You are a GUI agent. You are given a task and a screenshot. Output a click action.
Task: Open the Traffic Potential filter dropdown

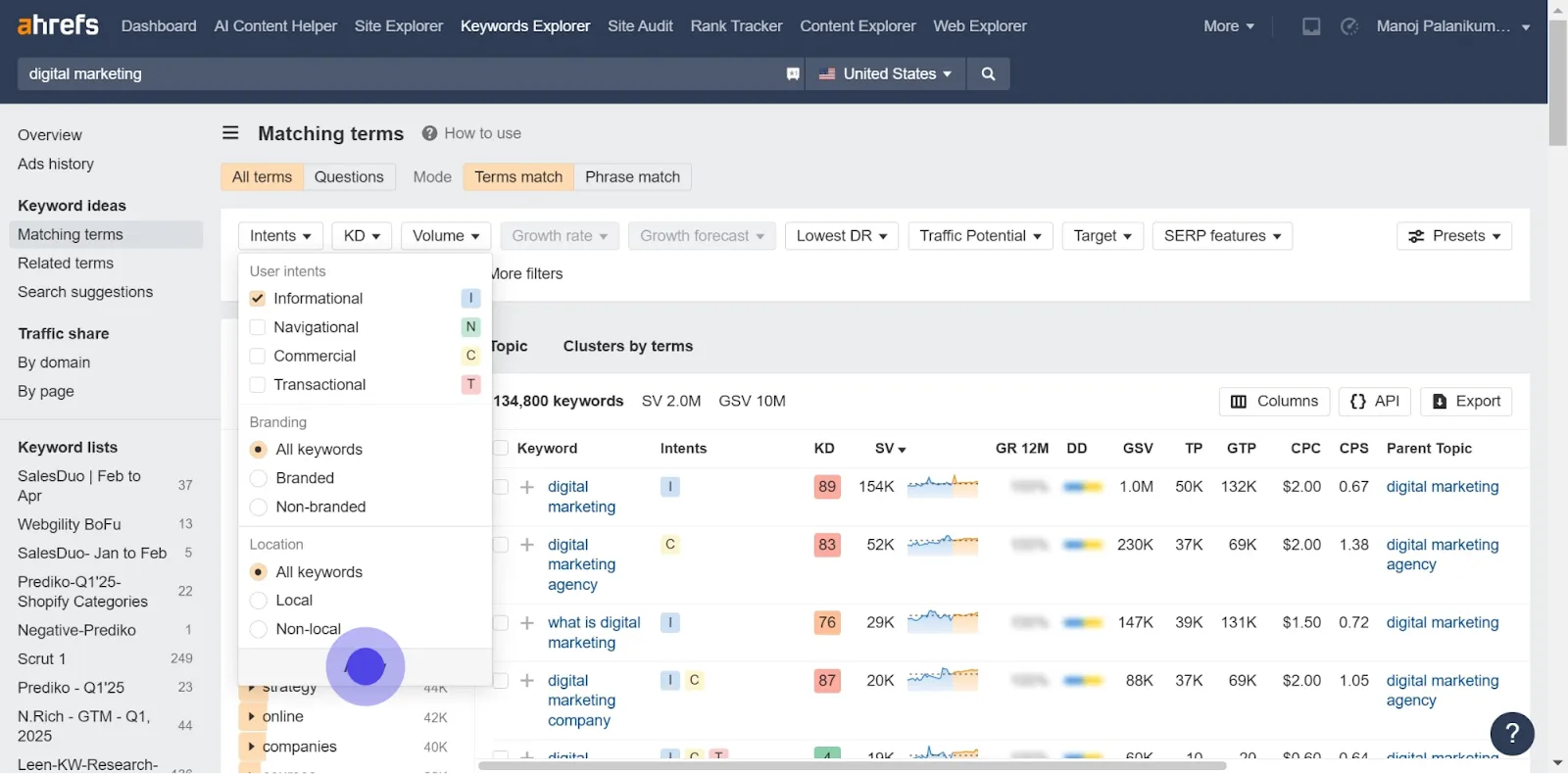pyautogui.click(x=981, y=236)
